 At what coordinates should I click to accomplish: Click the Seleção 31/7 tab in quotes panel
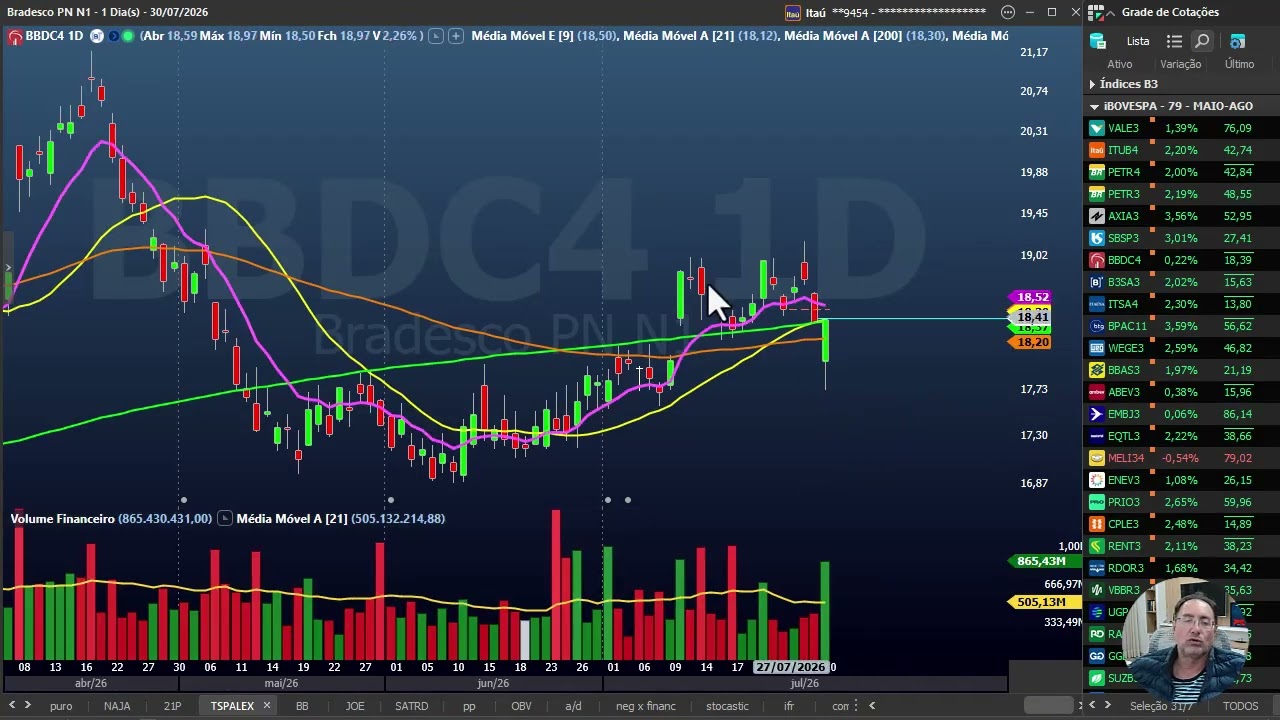[x=1160, y=706]
